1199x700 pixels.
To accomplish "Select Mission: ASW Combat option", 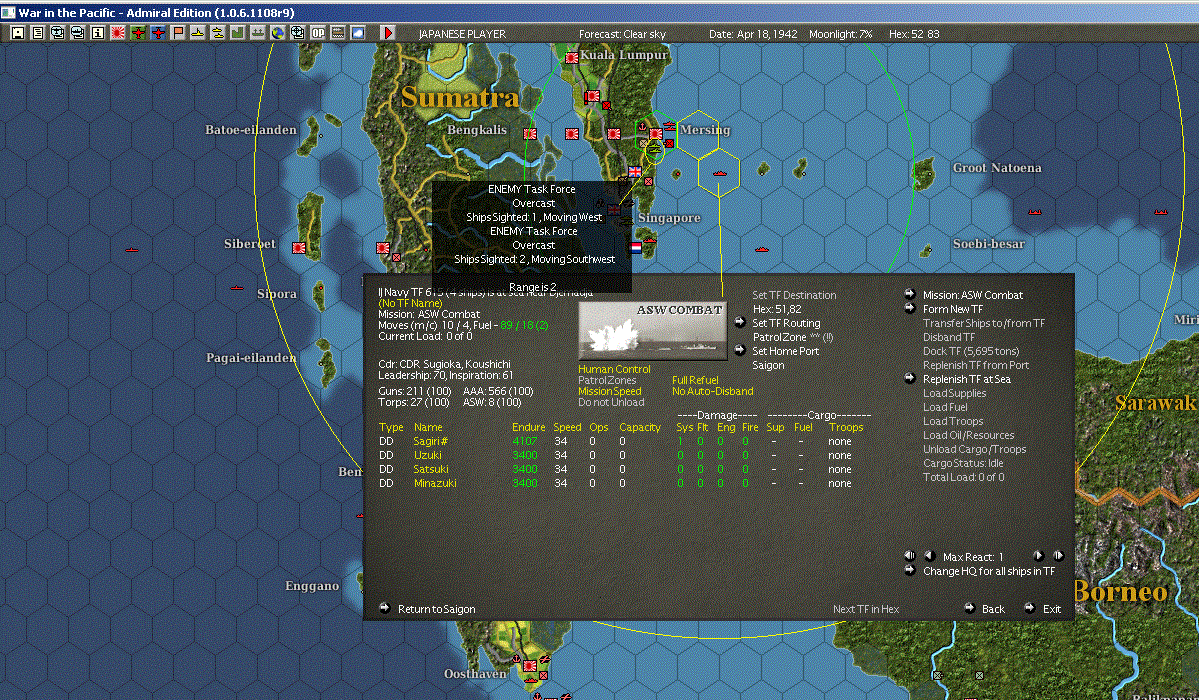I will [973, 295].
